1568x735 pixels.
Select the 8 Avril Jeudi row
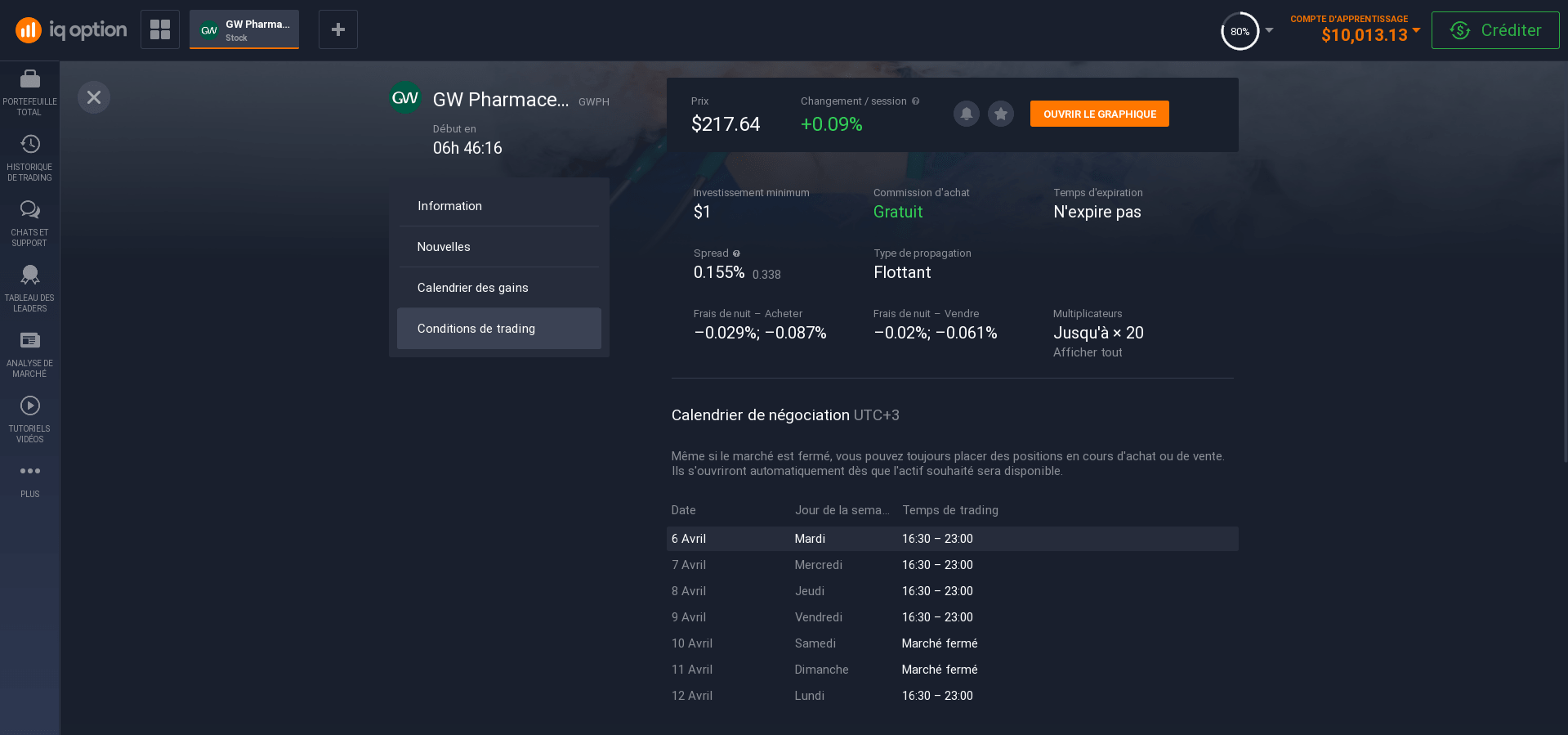(x=953, y=591)
